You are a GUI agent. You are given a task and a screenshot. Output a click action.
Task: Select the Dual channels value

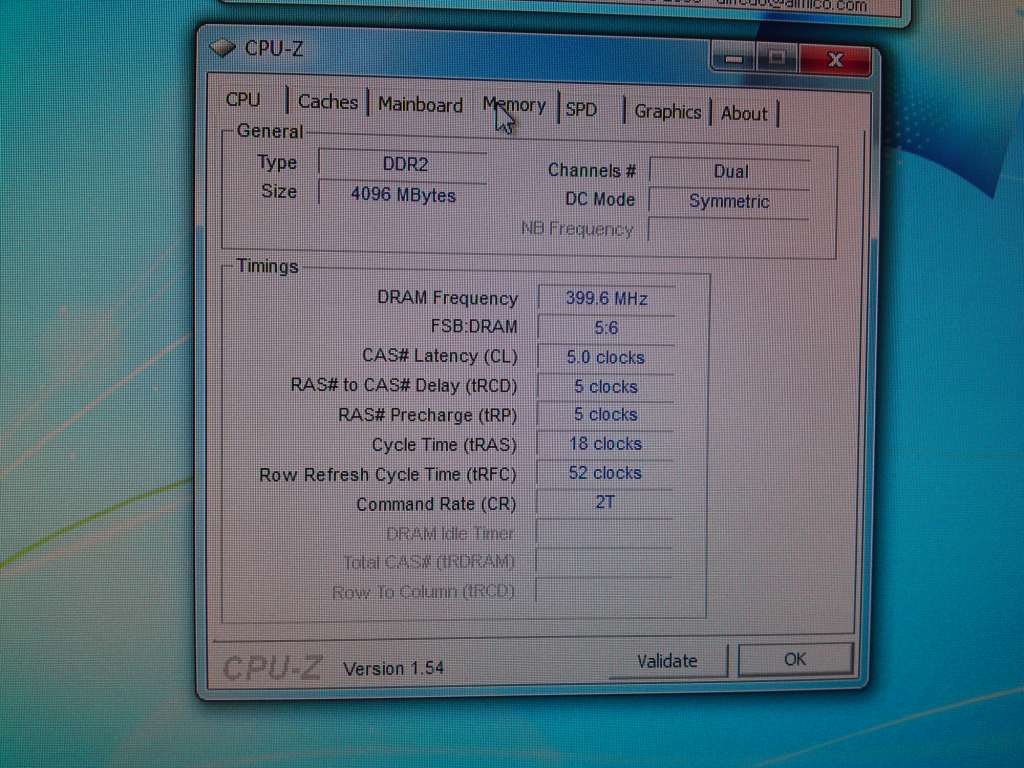[730, 172]
